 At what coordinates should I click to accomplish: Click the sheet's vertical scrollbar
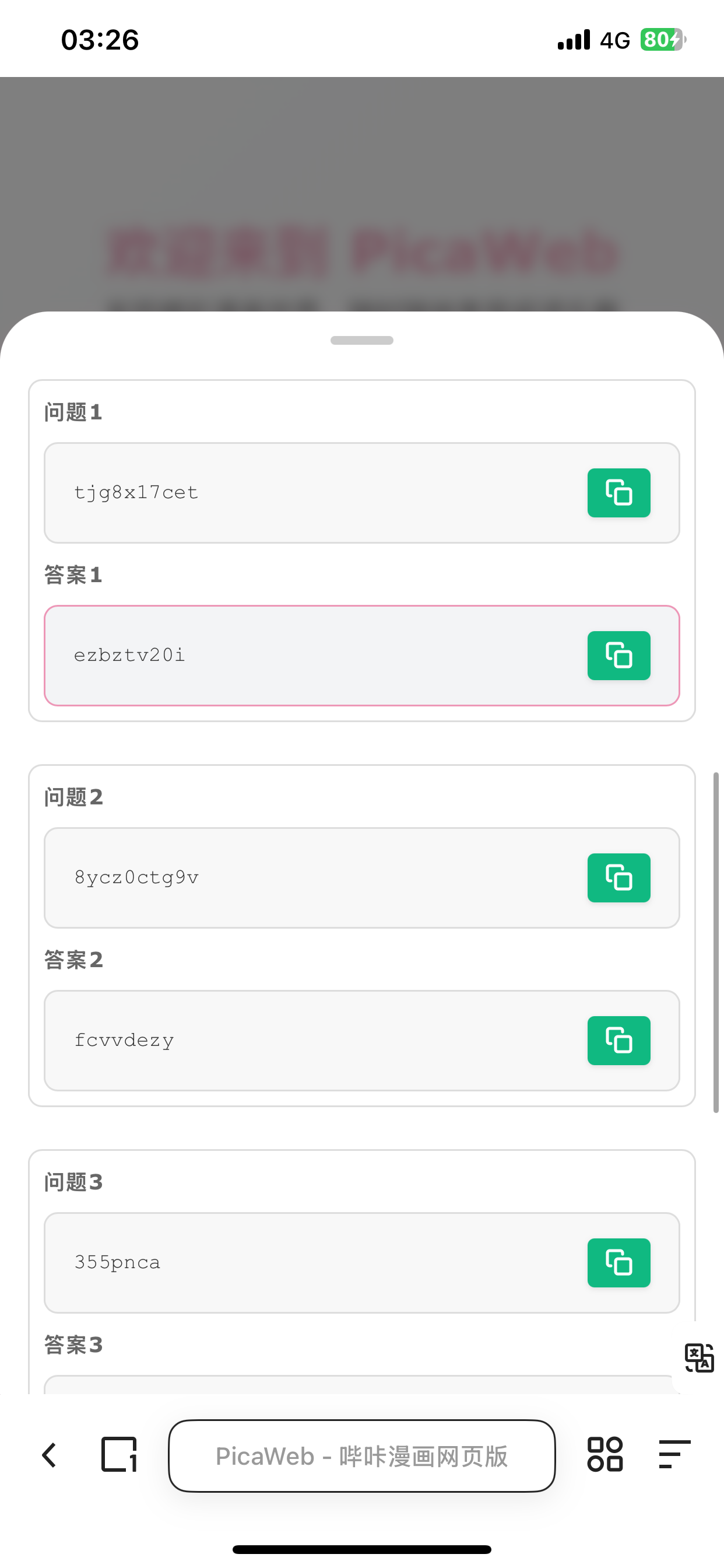tap(716, 942)
